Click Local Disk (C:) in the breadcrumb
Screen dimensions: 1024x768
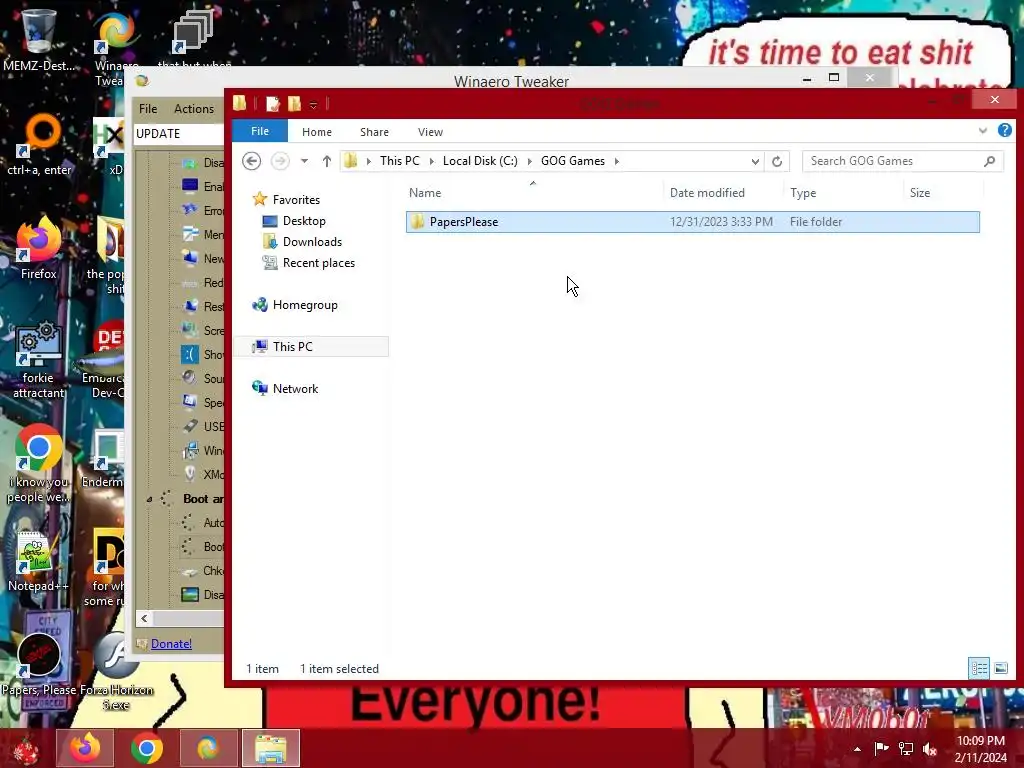[480, 161]
